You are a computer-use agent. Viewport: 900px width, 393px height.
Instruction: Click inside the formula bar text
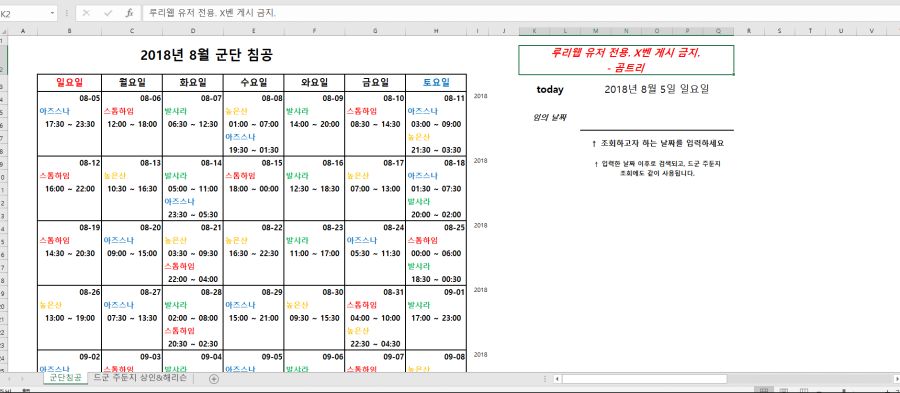click(x=212, y=13)
